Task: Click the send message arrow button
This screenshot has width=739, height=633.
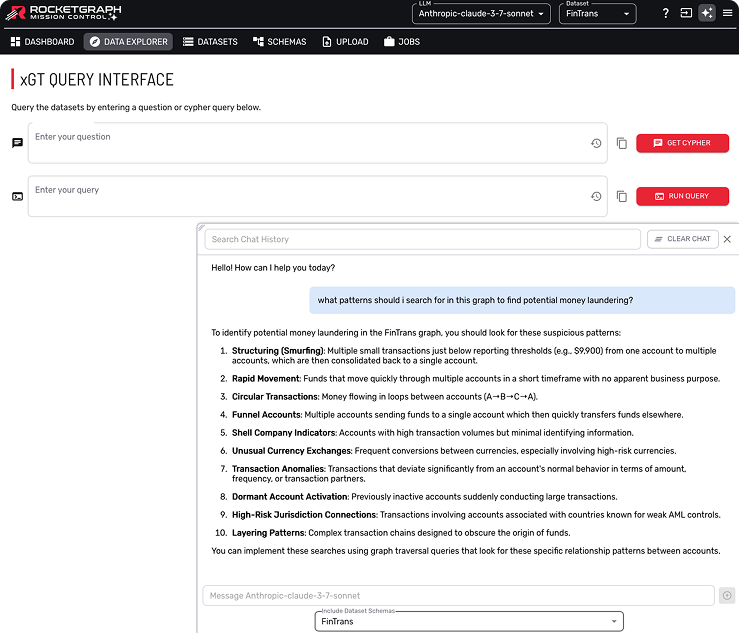Action: click(x=727, y=596)
